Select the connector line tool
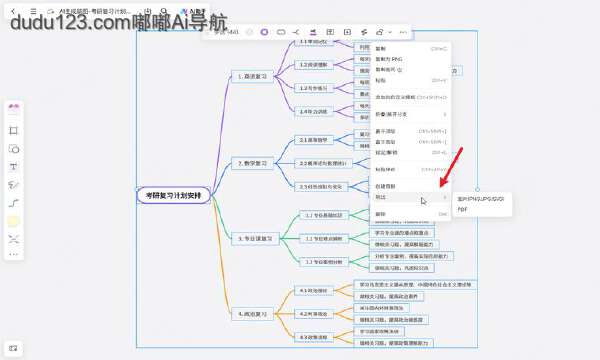Image resolution: width=600 pixels, height=360 pixels. (x=13, y=203)
